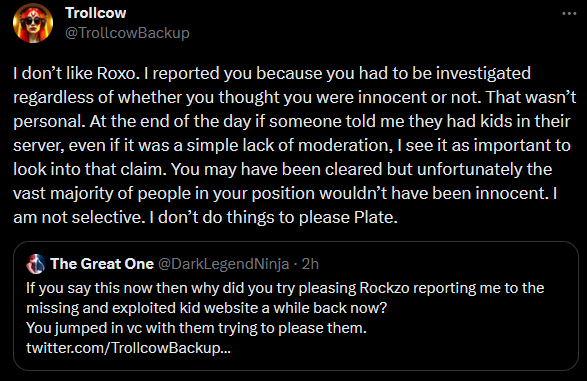
Task: Click the line starting "look into that claim"
Action: coord(283,169)
